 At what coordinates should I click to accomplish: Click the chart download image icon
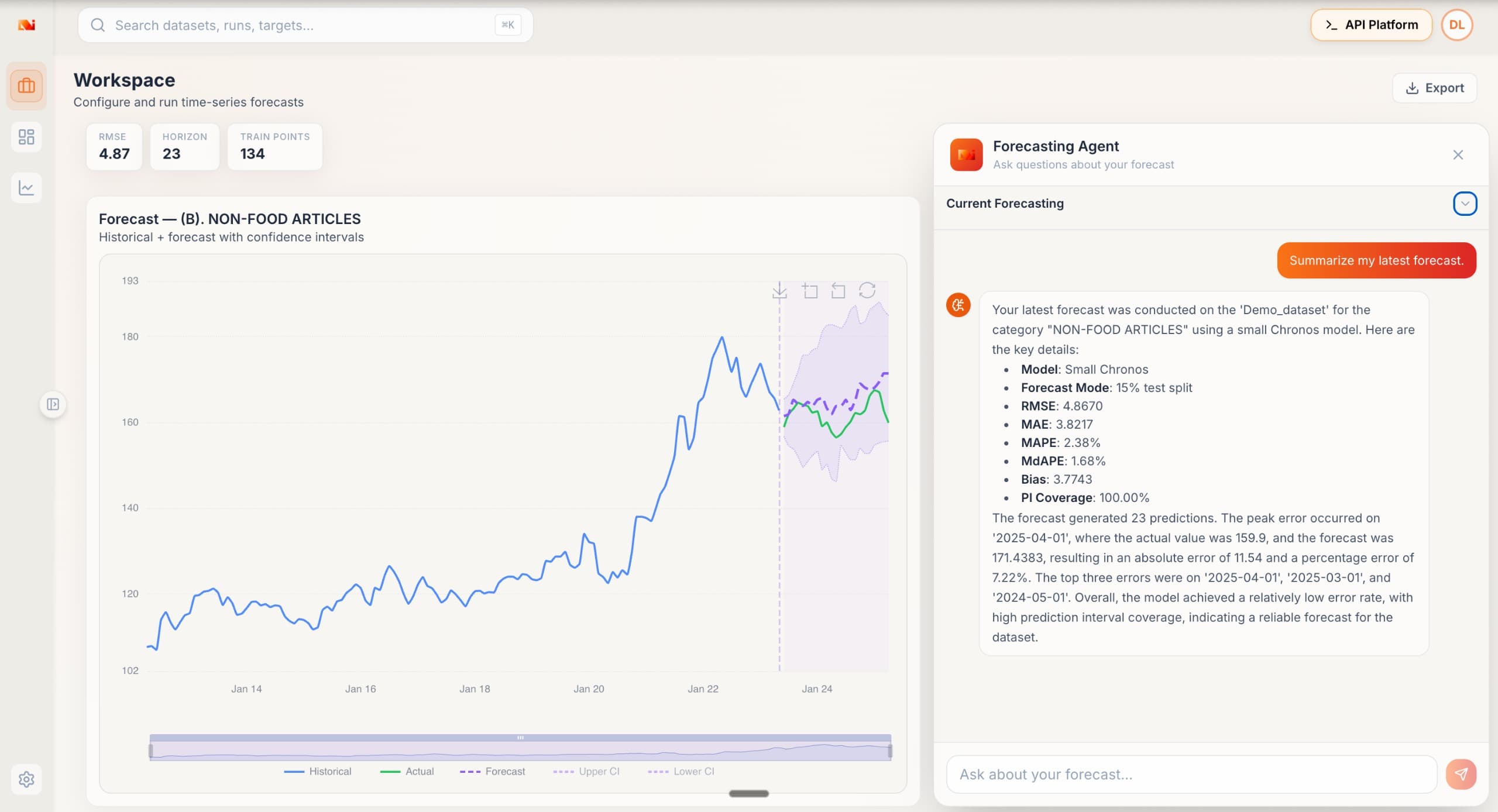[x=779, y=291]
